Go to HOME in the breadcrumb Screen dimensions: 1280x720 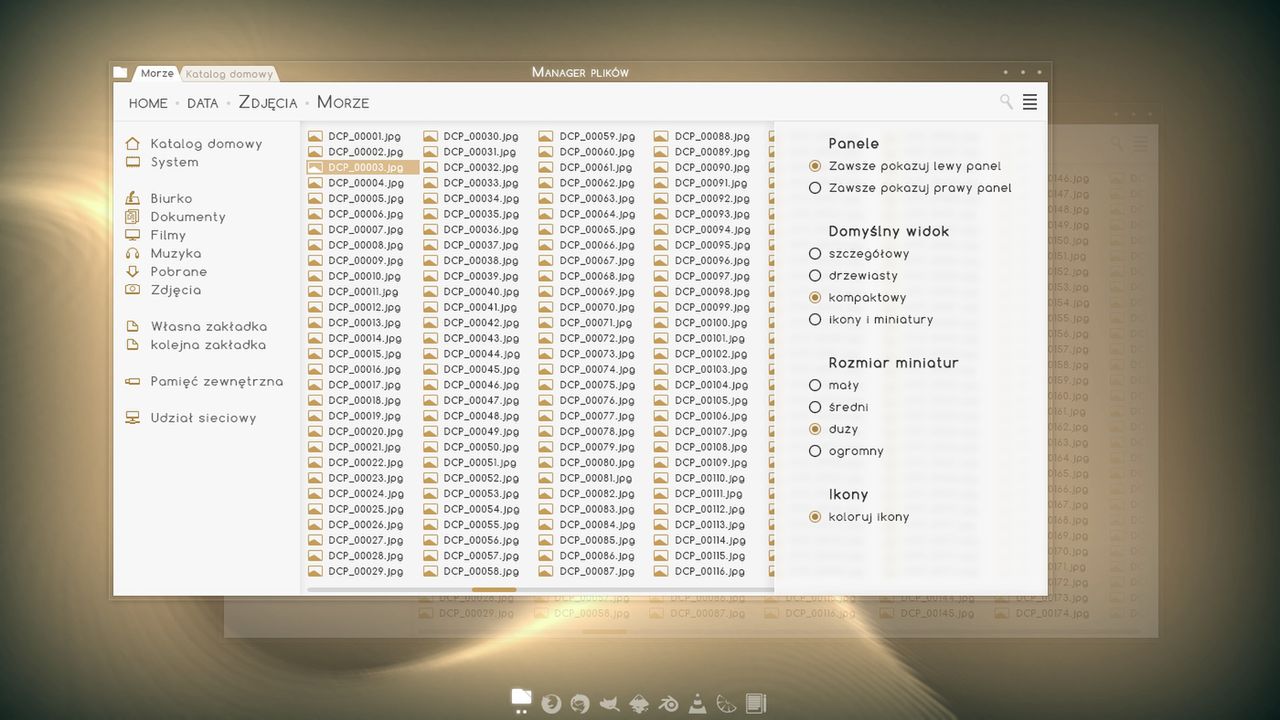148,103
